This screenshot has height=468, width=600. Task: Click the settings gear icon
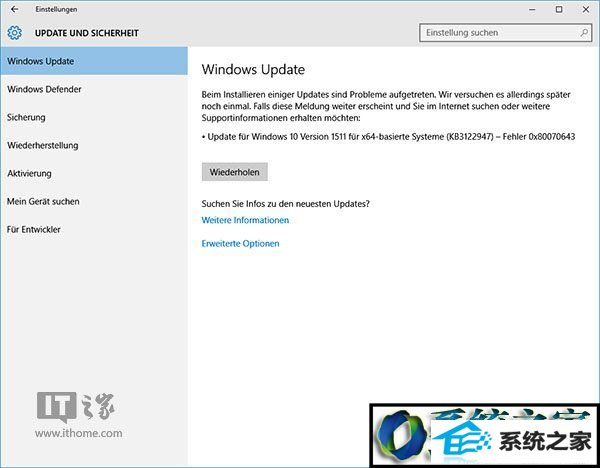(15, 33)
